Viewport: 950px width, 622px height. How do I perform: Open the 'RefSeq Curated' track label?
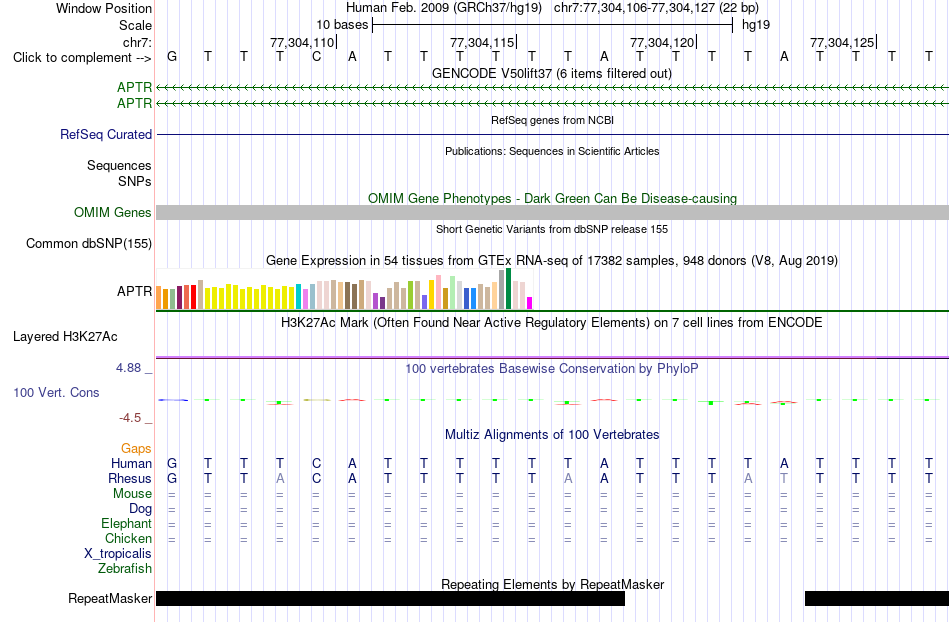[105, 134]
